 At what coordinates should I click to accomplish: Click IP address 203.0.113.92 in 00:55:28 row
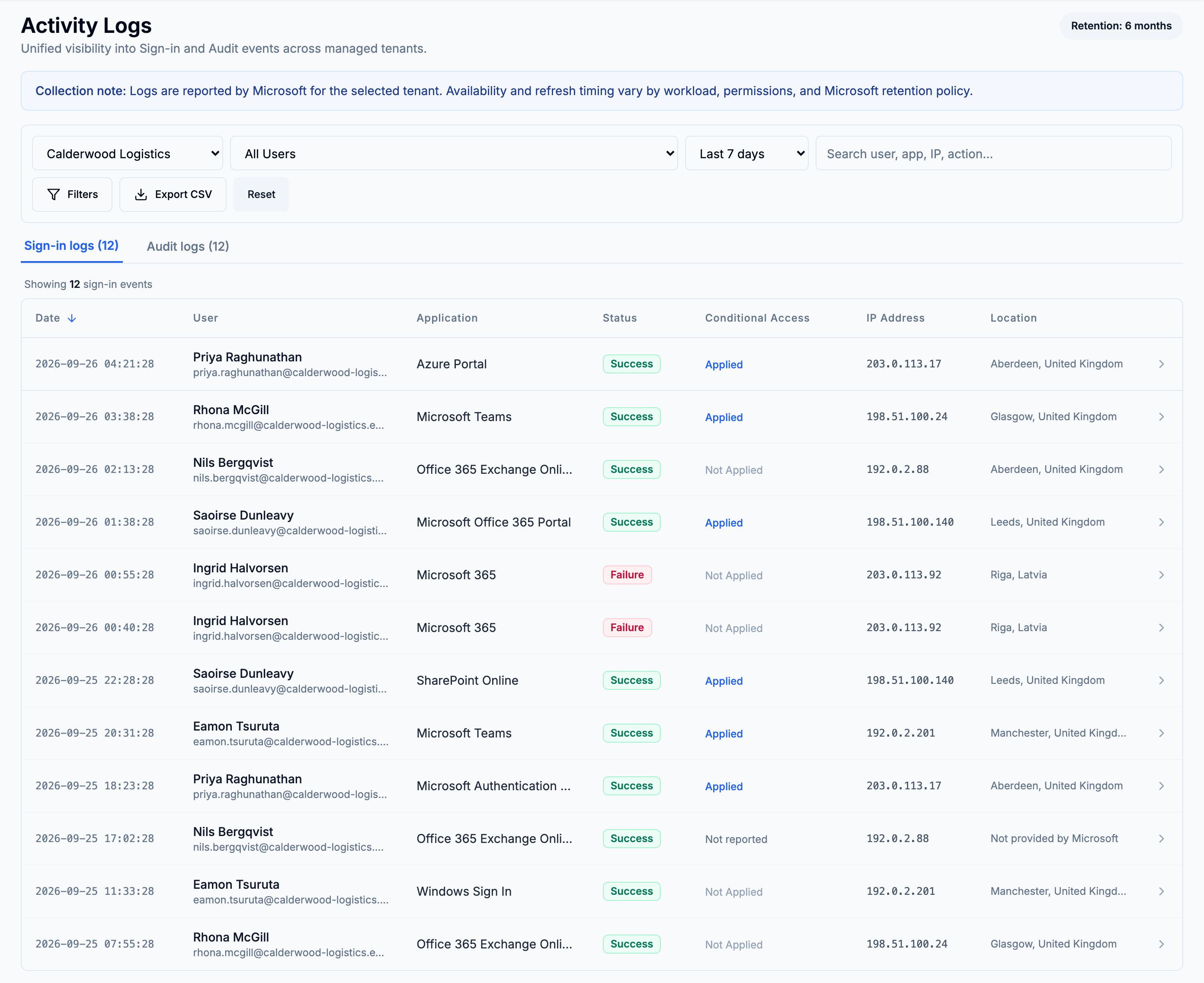click(904, 575)
